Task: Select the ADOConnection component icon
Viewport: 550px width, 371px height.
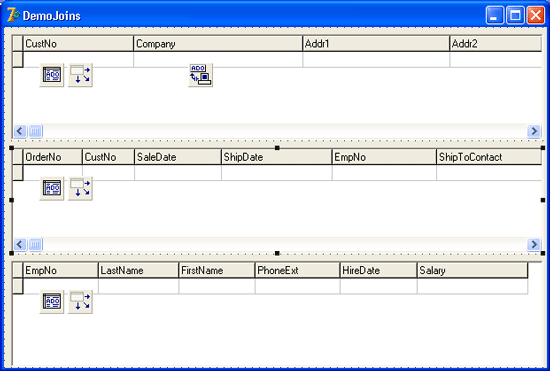Action: coord(201,75)
